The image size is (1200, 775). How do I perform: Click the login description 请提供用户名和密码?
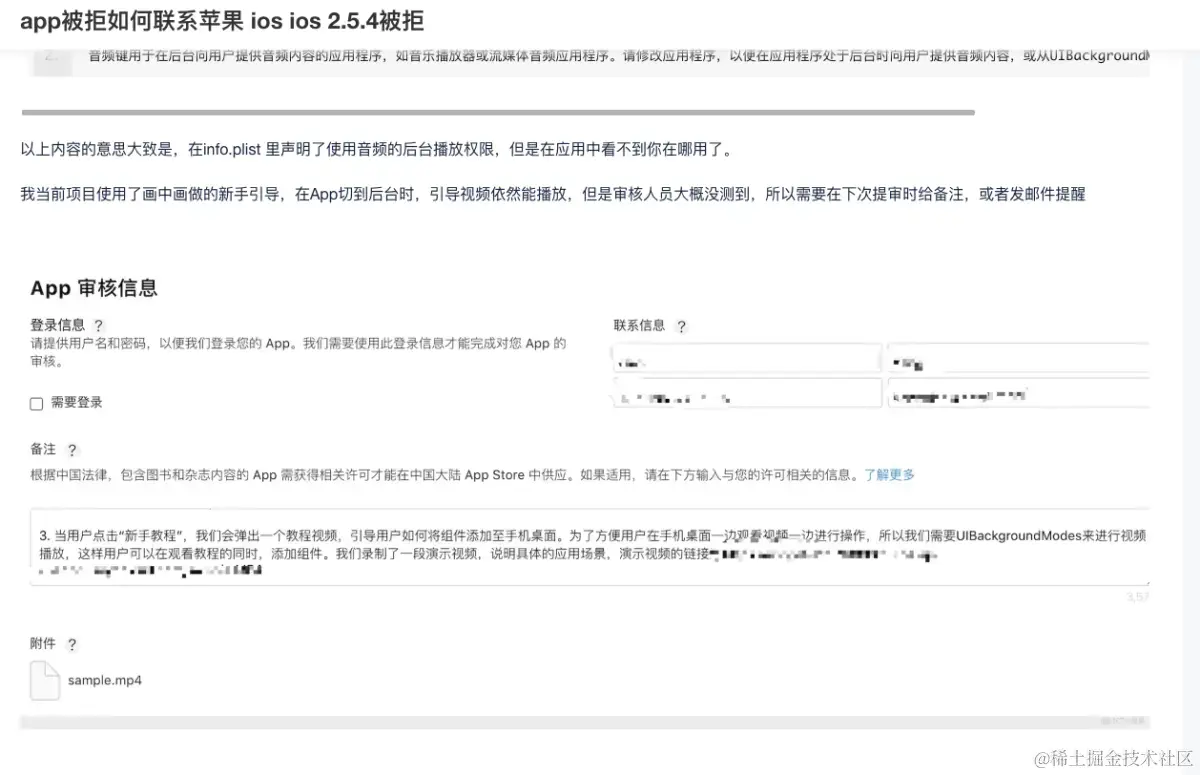(x=299, y=352)
